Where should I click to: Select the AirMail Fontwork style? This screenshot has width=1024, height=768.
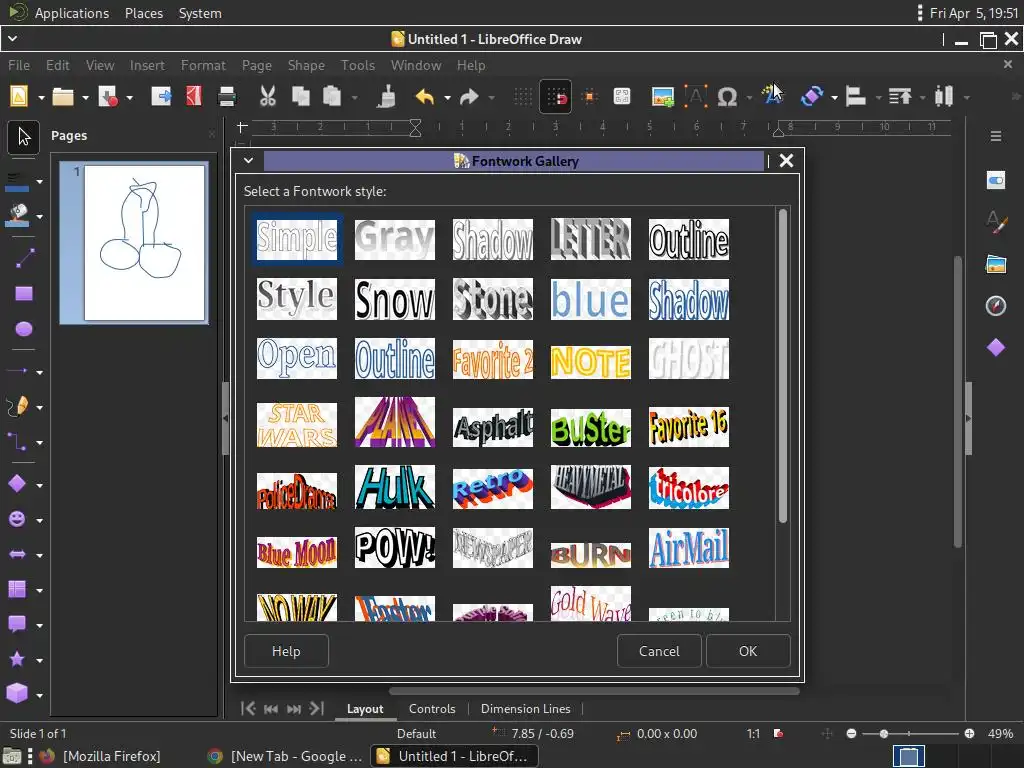688,547
